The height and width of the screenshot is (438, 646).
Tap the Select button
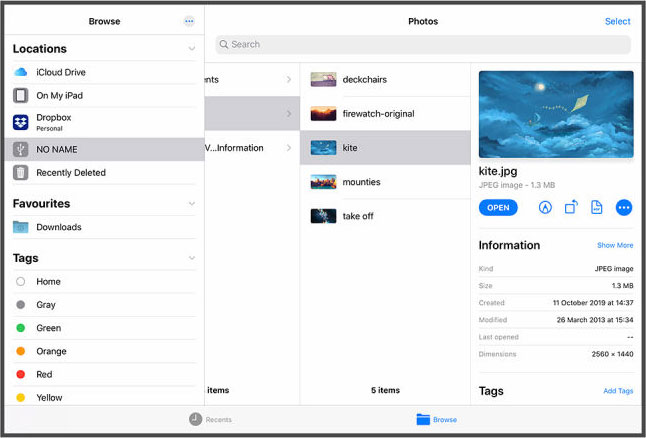point(618,21)
